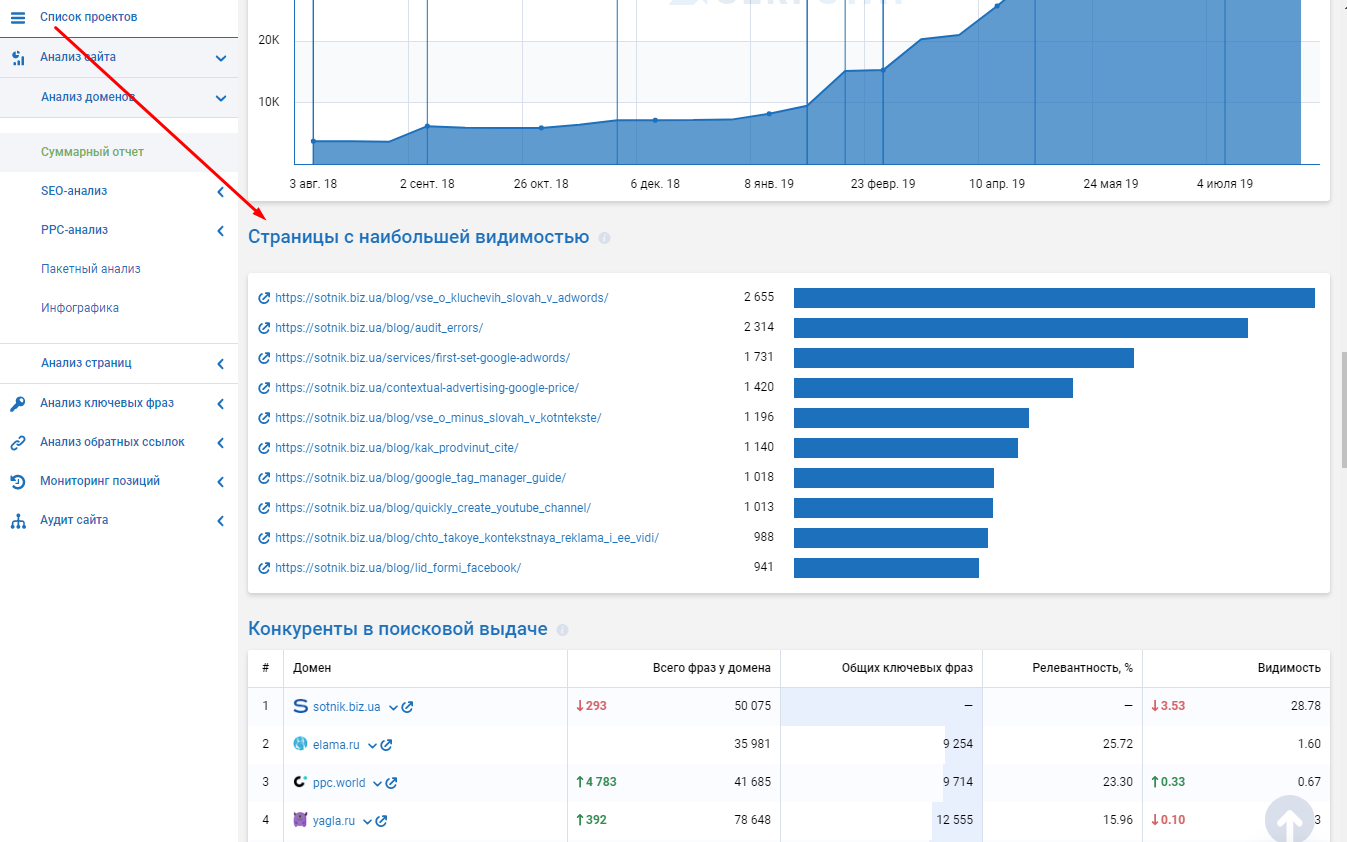Click the site audit sitemap icon

pyautogui.click(x=18, y=520)
